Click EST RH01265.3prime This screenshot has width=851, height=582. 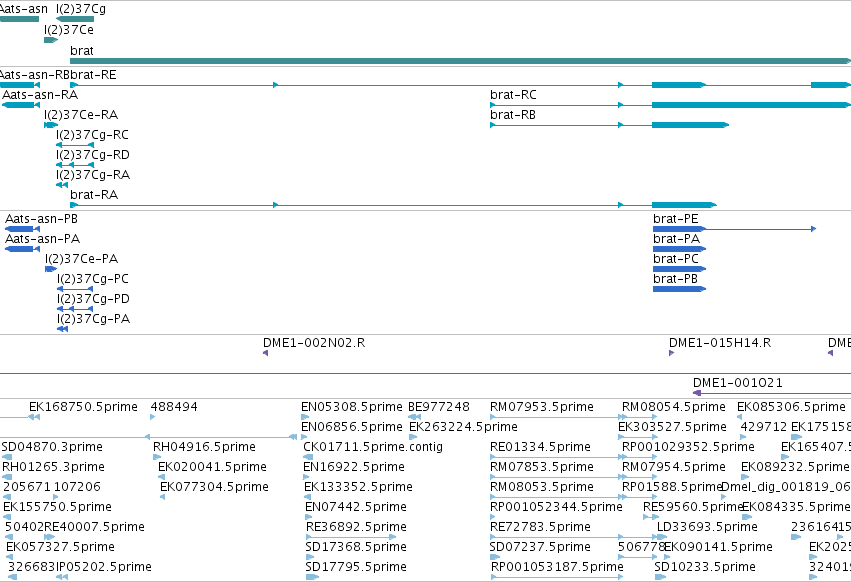[53, 467]
